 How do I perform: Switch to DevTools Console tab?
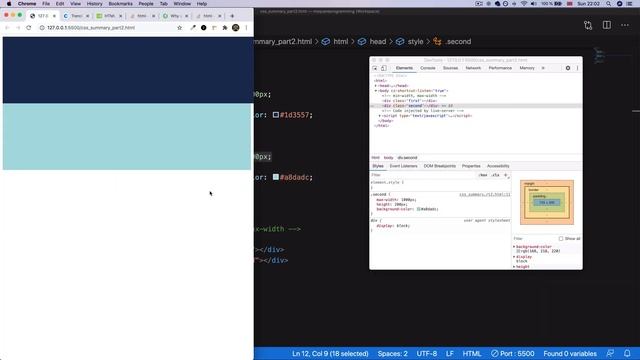point(428,68)
